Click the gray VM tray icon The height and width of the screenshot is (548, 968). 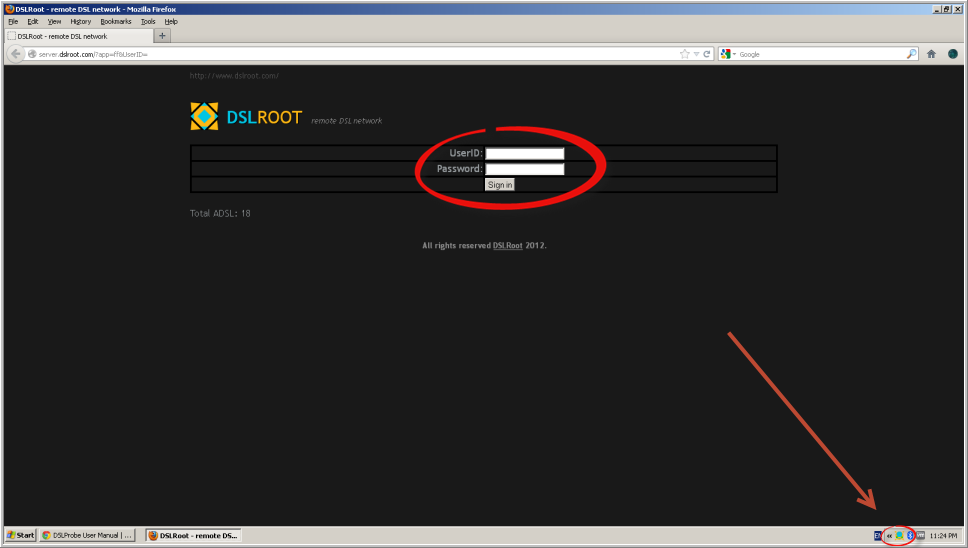tap(920, 536)
